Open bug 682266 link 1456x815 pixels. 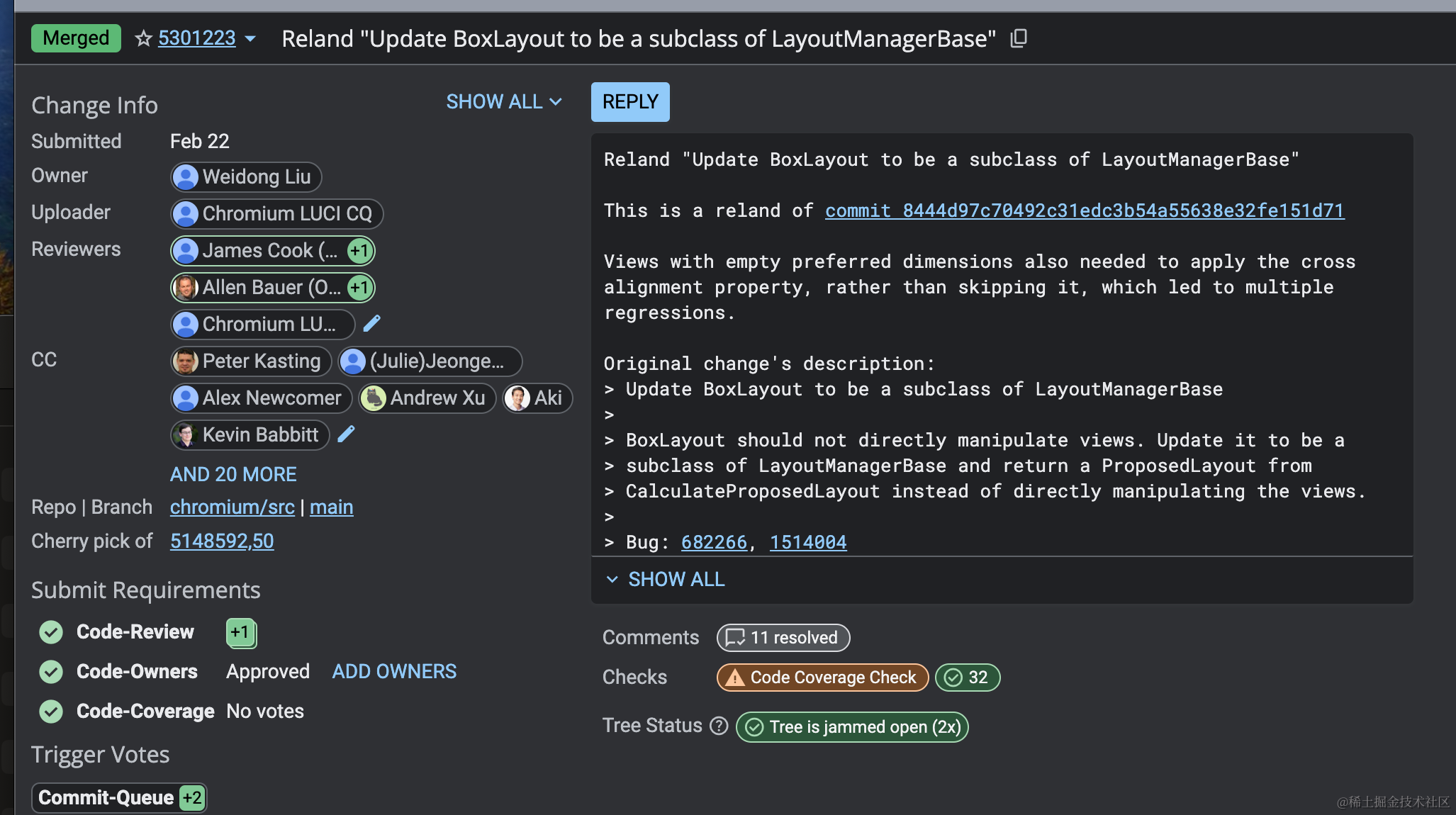point(714,542)
